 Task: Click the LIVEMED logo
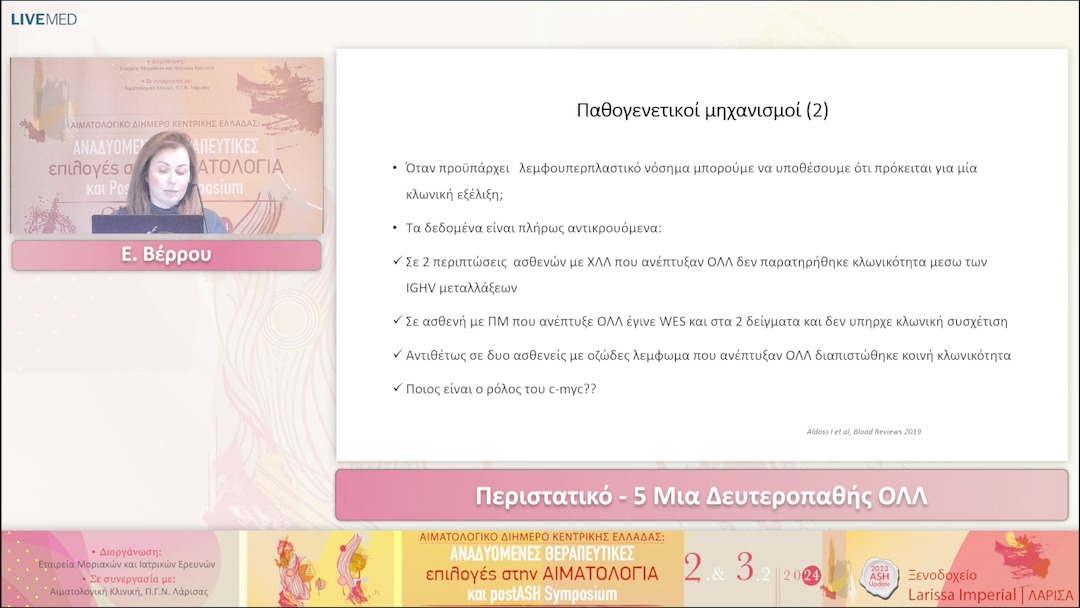44,19
